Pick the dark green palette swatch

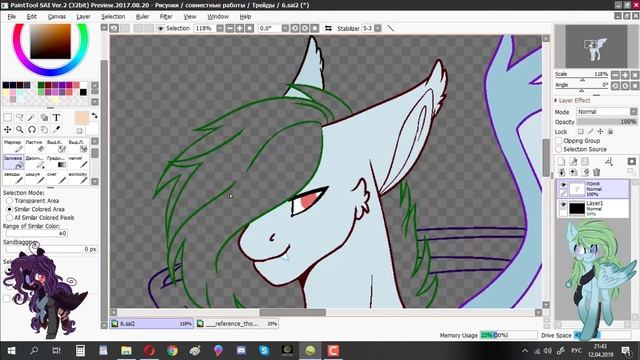(41, 85)
